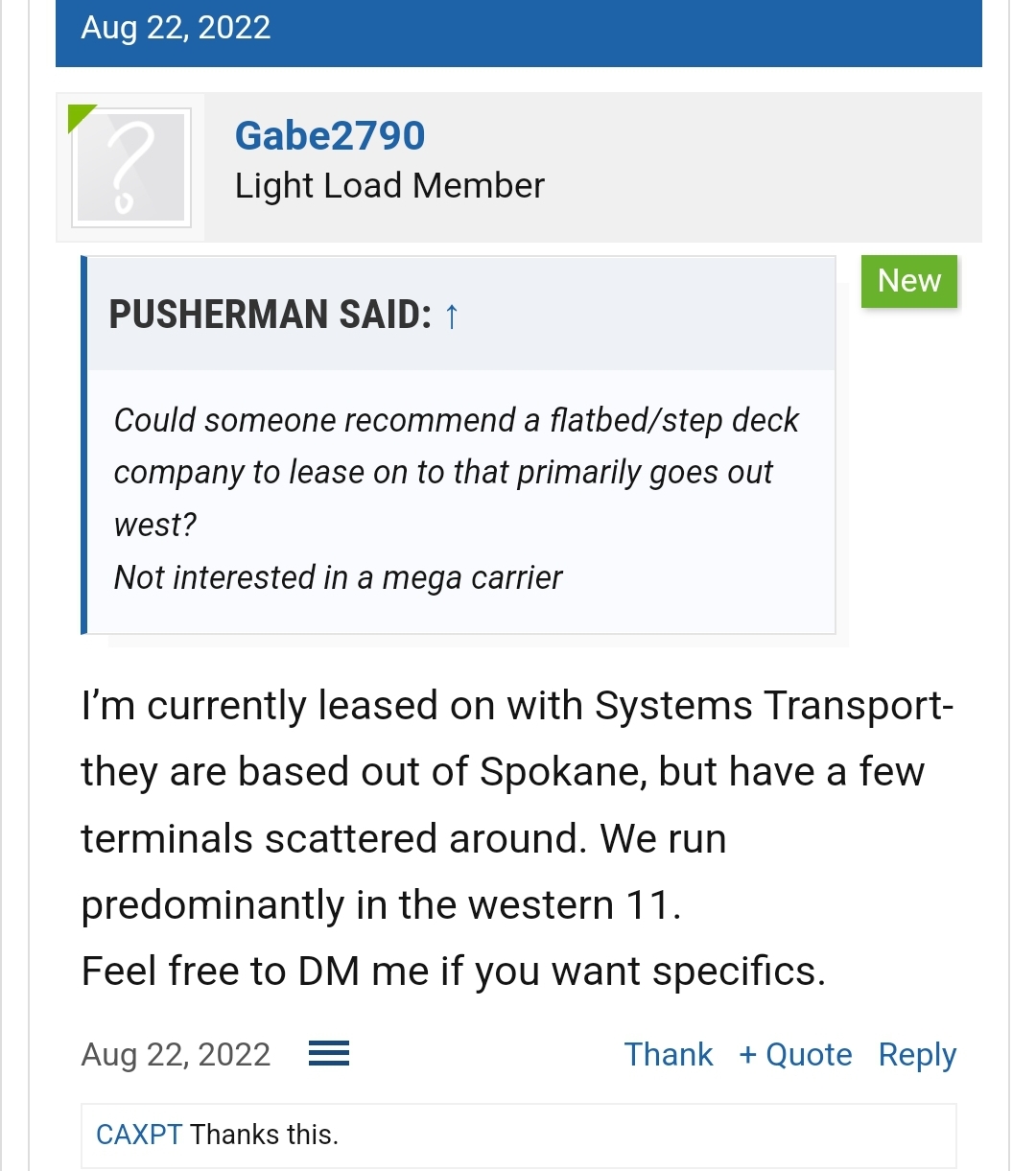Click the question-mark avatar placeholder
This screenshot has width=1036, height=1171.
(x=131, y=168)
